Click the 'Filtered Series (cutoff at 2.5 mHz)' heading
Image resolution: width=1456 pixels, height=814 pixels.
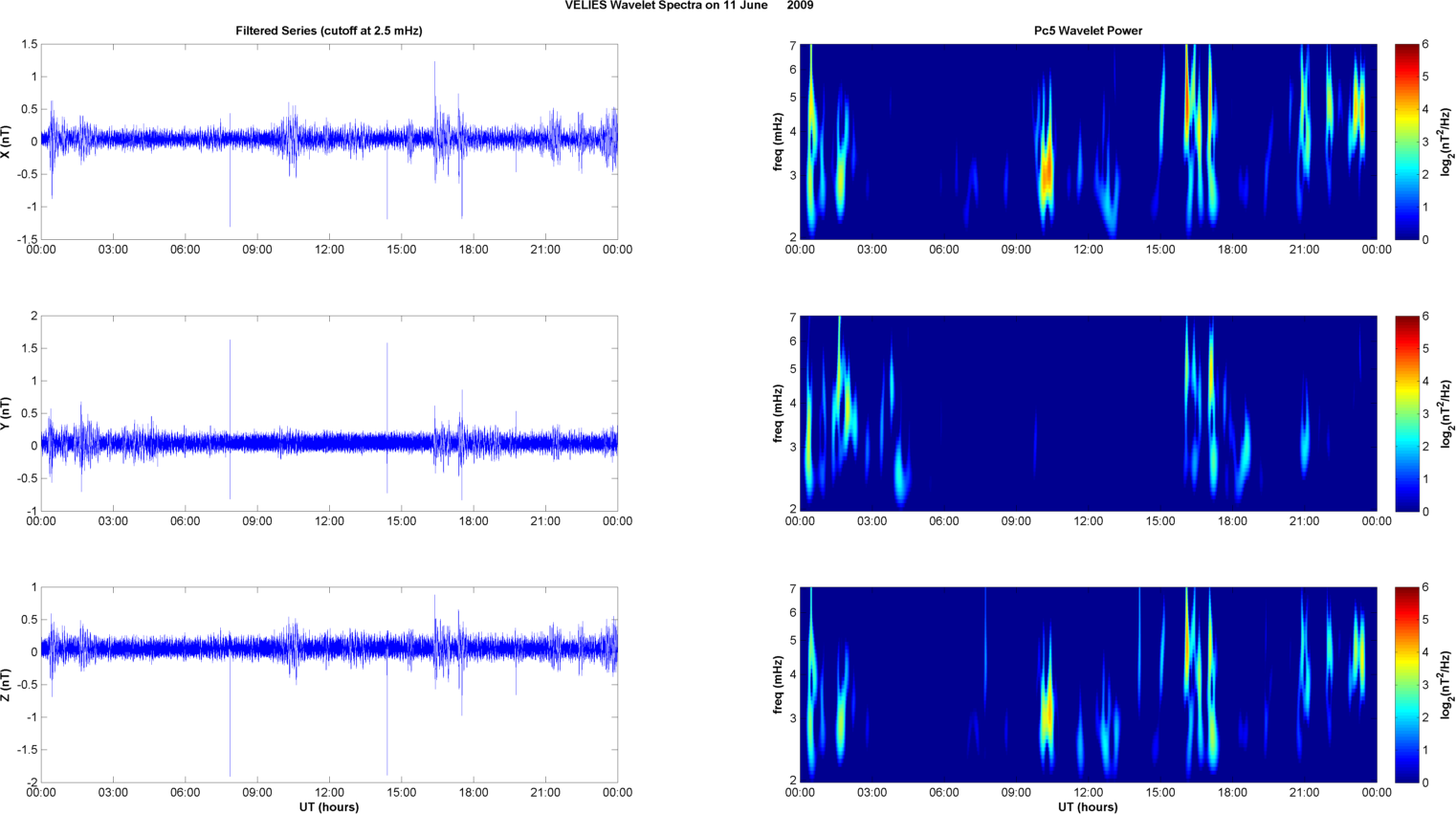(x=329, y=31)
